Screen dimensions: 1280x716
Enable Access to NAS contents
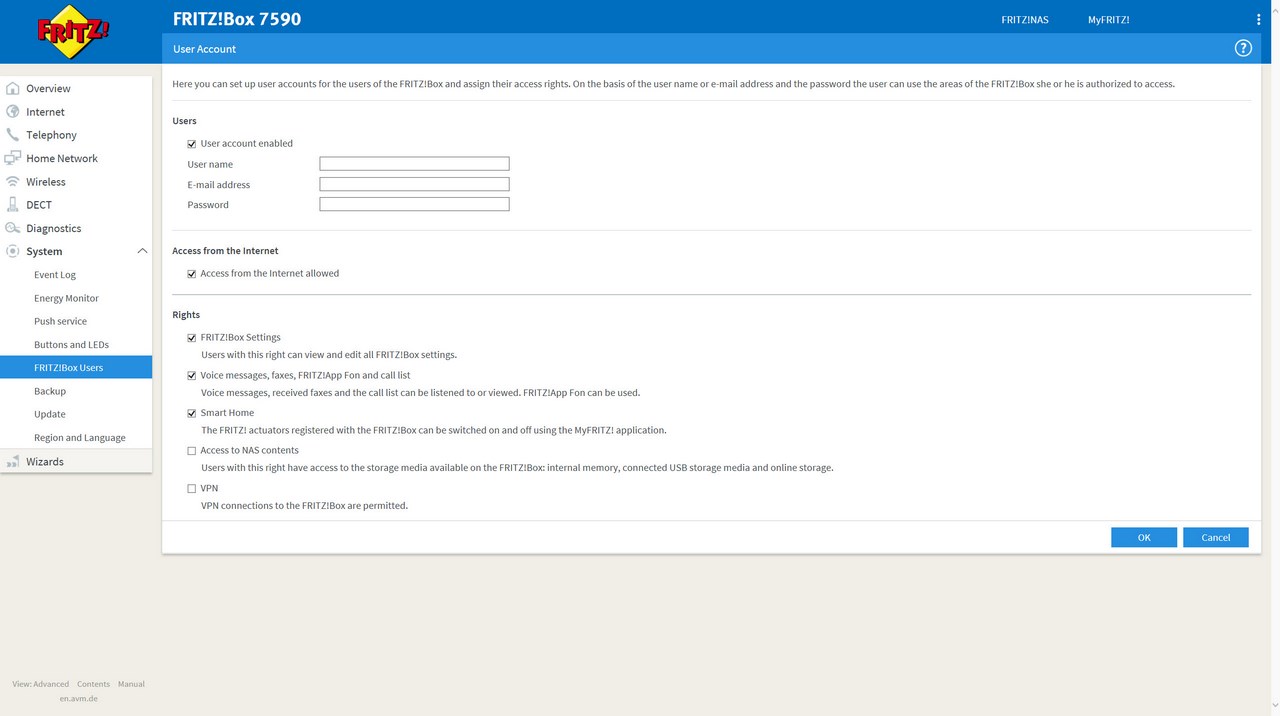(192, 451)
